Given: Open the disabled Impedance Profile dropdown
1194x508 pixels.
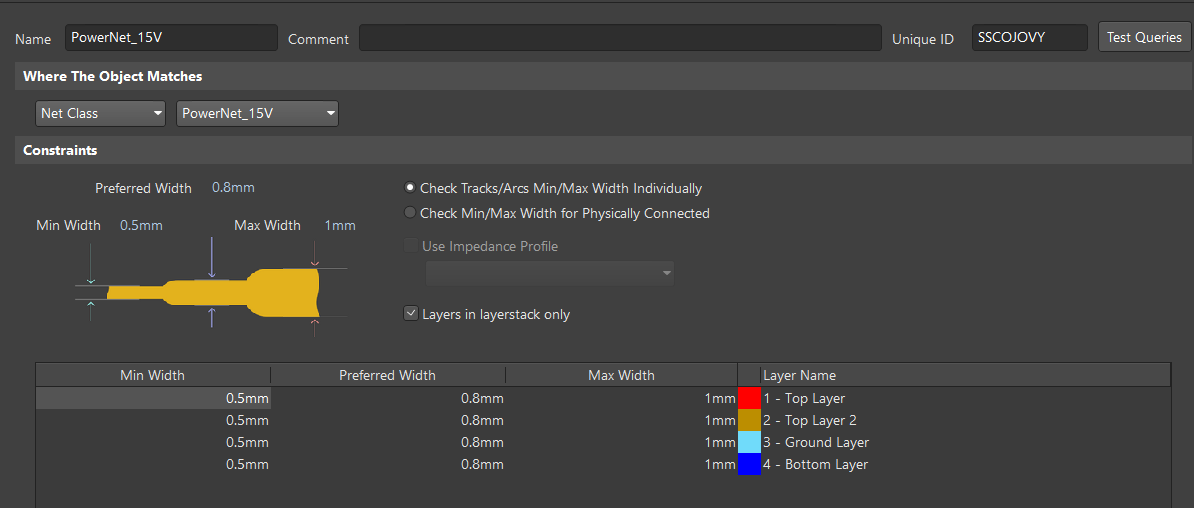Looking at the screenshot, I should point(549,273).
